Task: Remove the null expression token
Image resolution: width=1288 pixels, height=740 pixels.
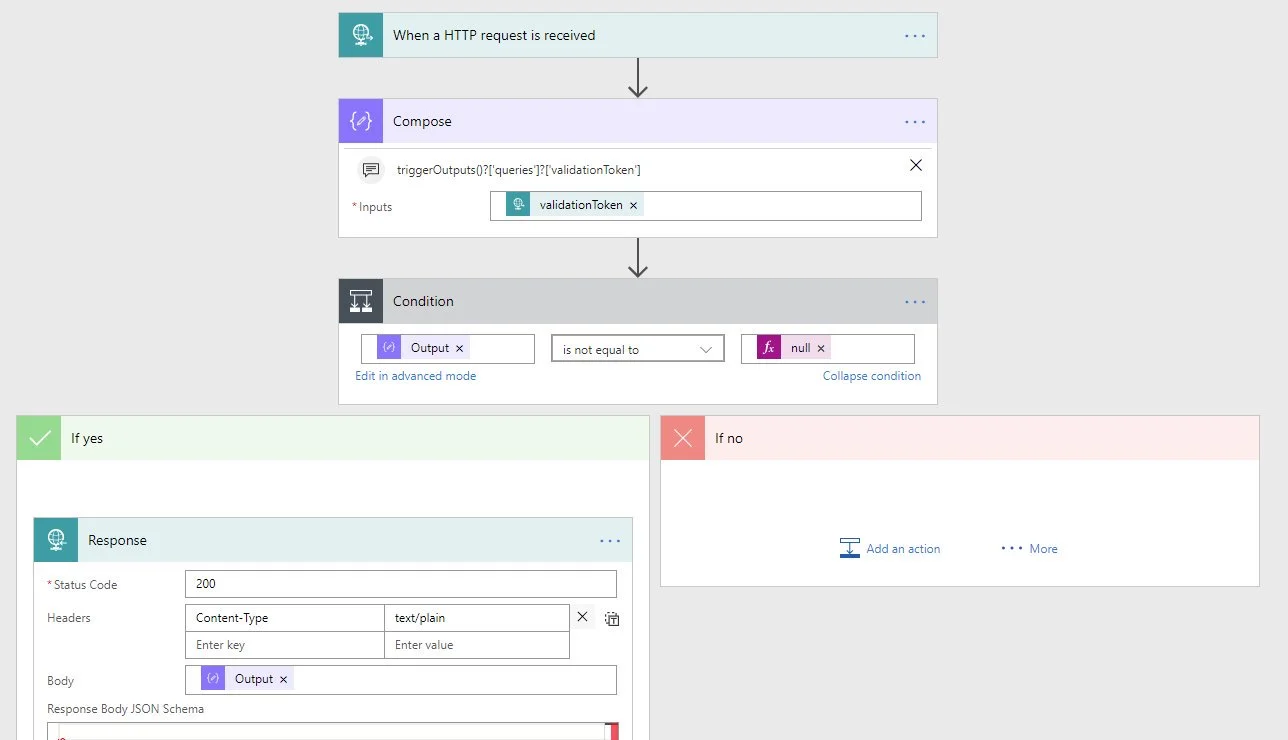Action: click(821, 348)
